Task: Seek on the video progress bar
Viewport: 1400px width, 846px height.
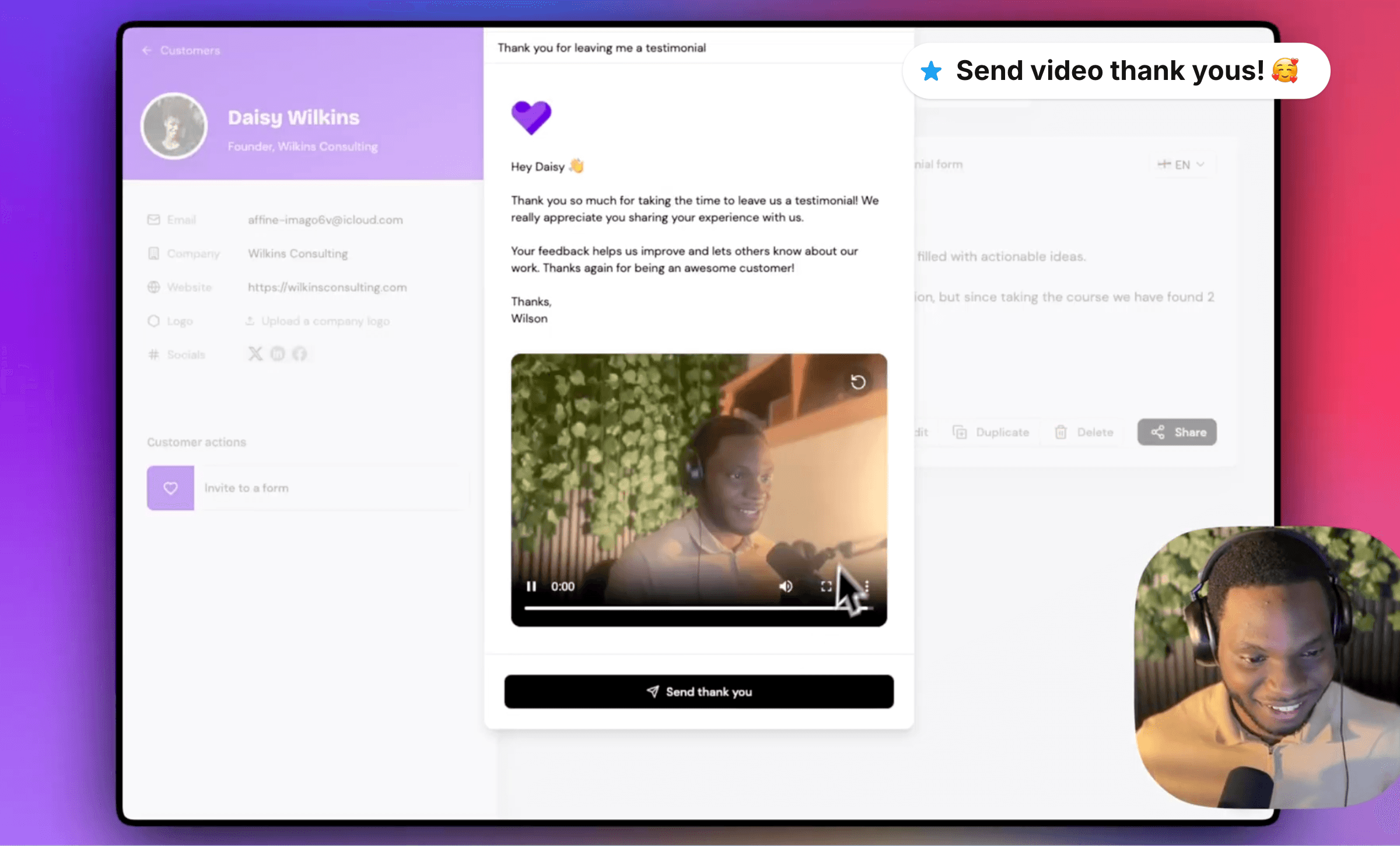Action: (699, 608)
